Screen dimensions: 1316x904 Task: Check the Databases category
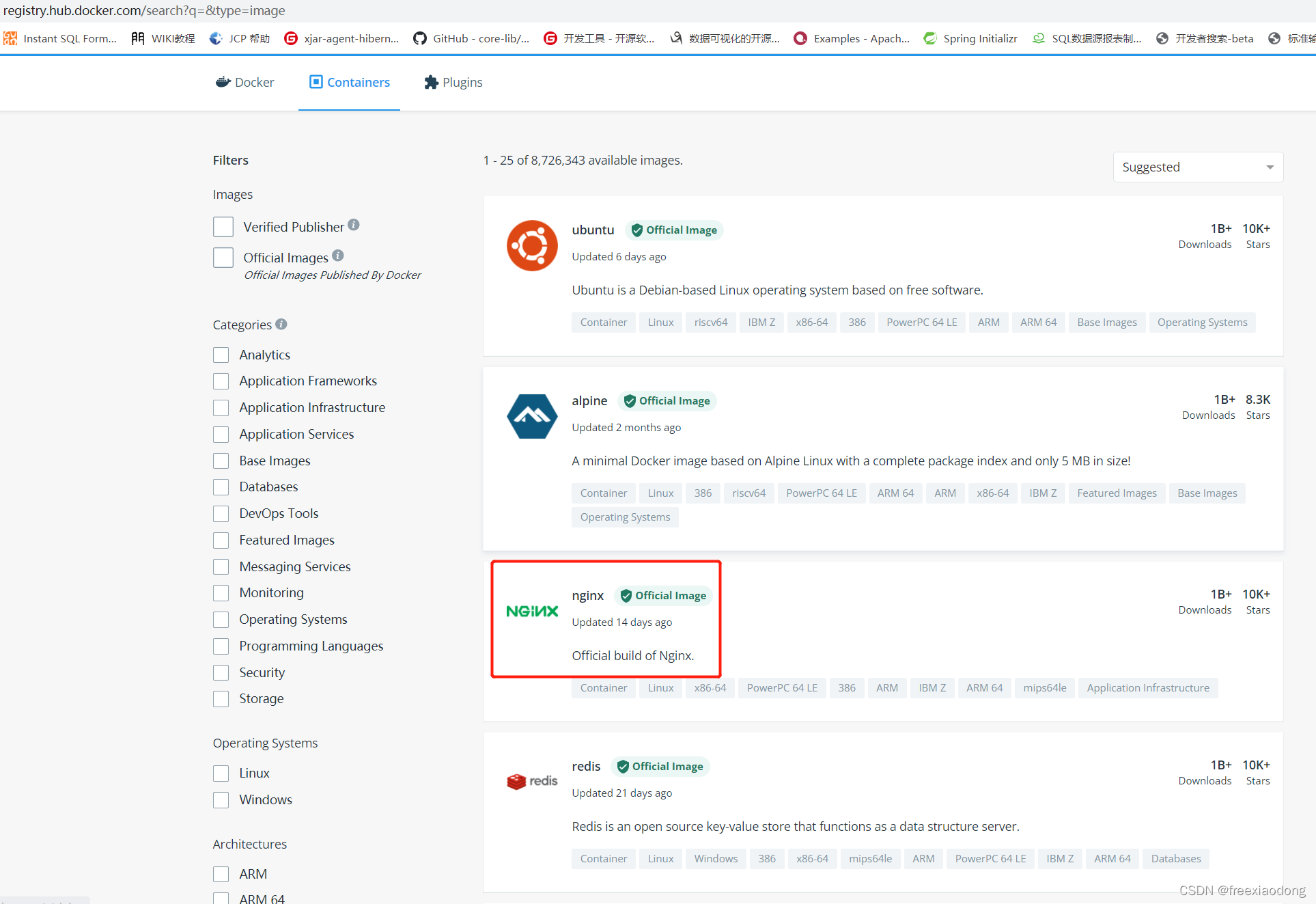(221, 487)
